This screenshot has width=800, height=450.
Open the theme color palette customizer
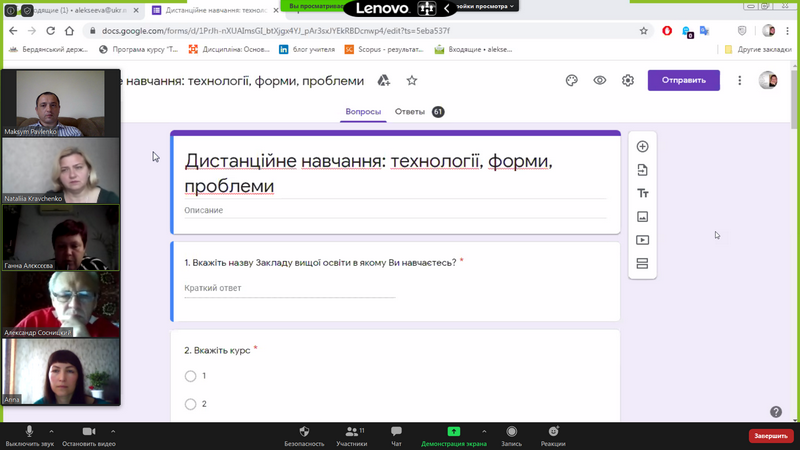[572, 80]
